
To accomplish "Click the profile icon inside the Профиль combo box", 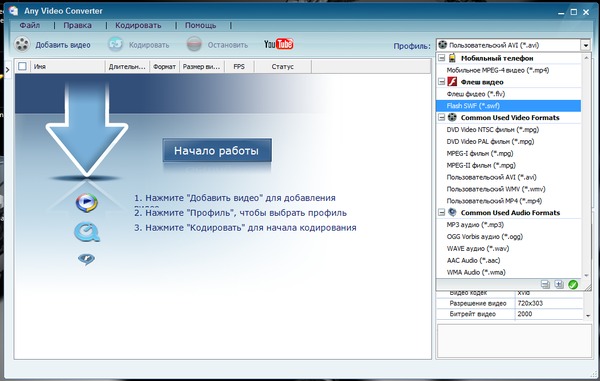I will click(443, 45).
